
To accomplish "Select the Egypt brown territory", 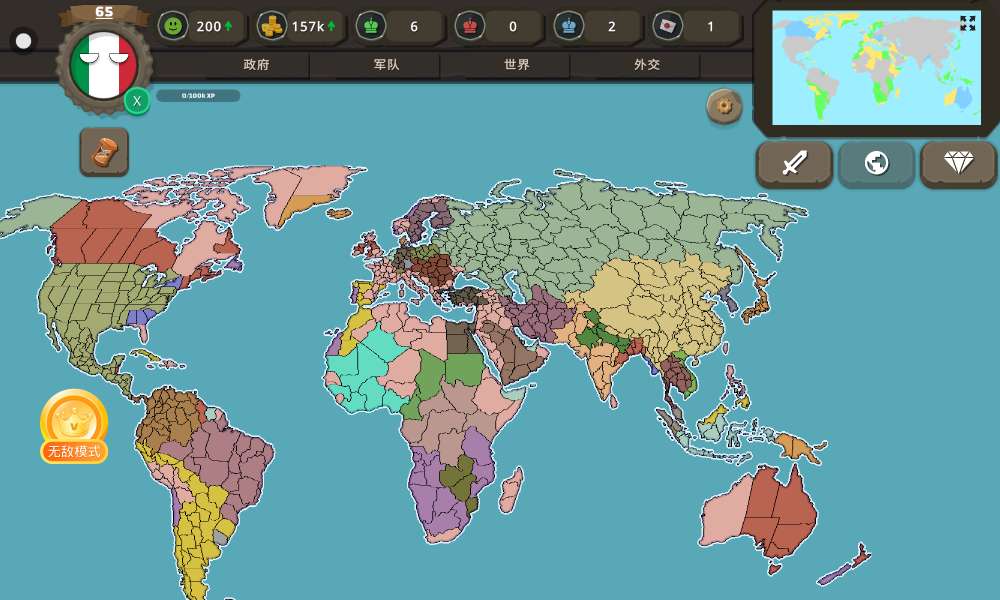I will click(x=460, y=338).
